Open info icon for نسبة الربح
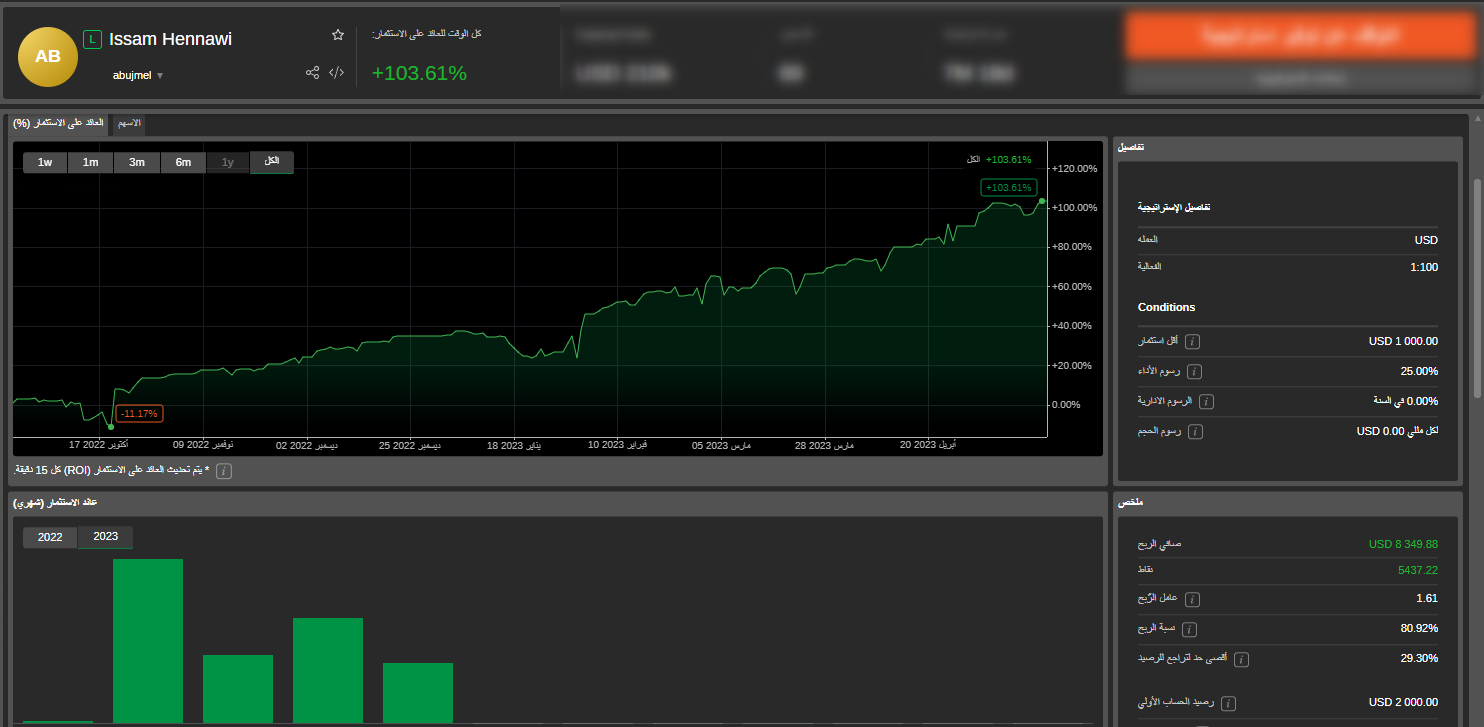 pos(1189,630)
